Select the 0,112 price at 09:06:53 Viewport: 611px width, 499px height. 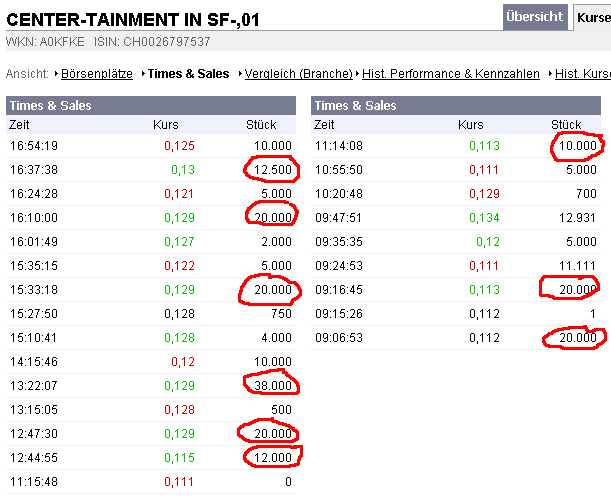(x=484, y=338)
